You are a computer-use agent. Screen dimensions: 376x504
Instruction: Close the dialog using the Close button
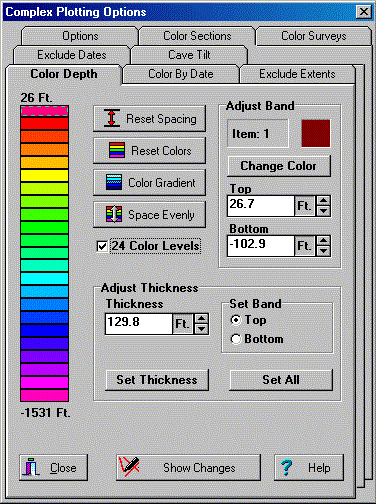(53, 468)
